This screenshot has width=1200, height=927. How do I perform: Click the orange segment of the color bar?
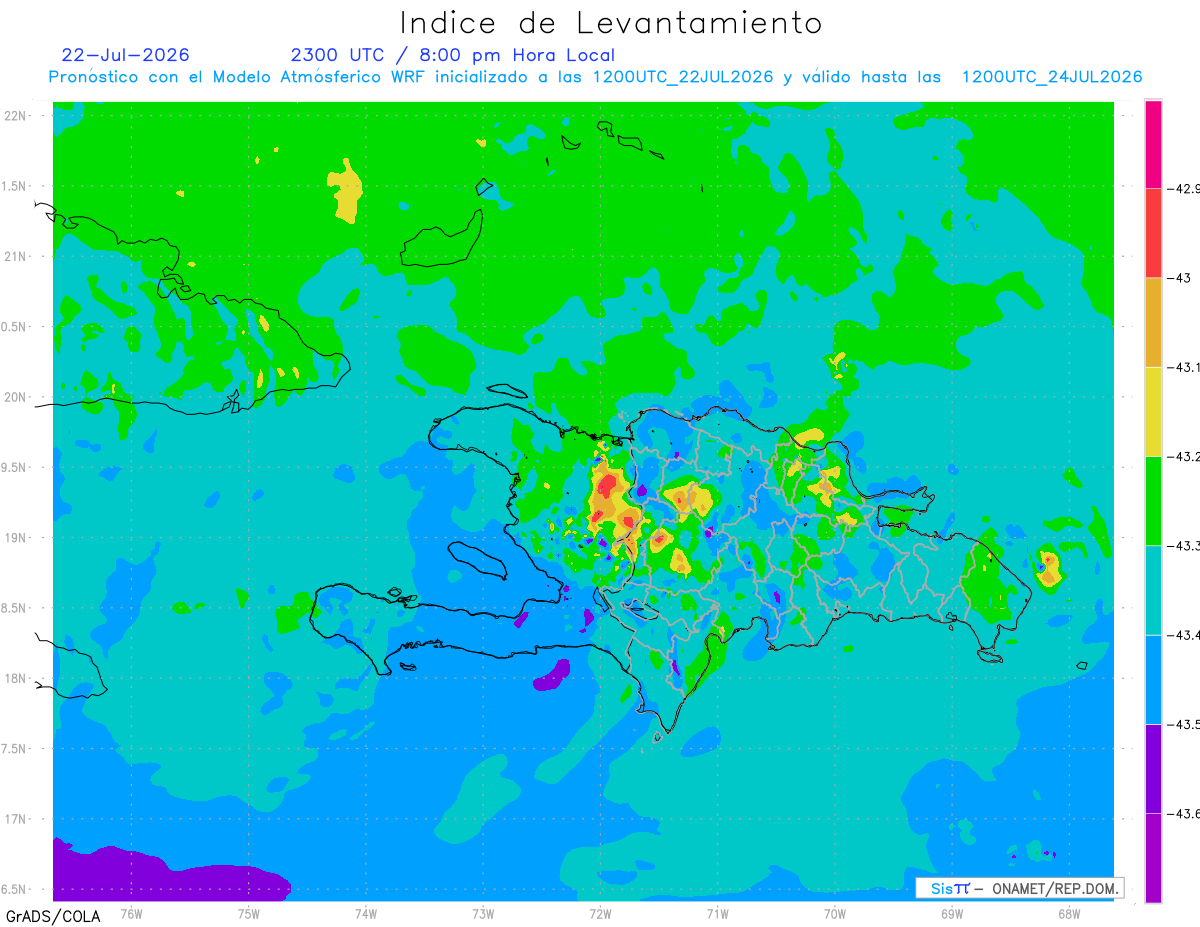[x=1153, y=322]
